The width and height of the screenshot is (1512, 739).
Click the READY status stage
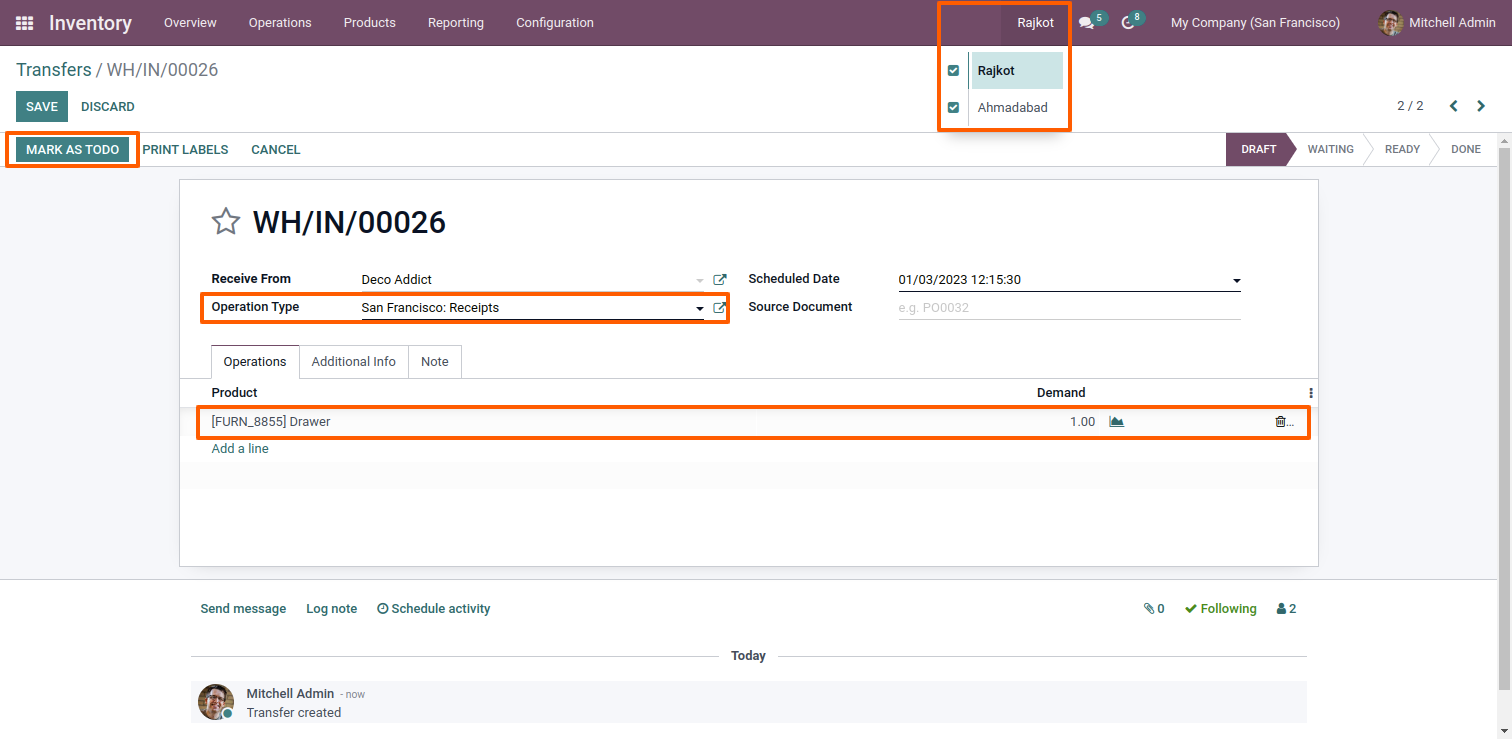coord(1402,150)
